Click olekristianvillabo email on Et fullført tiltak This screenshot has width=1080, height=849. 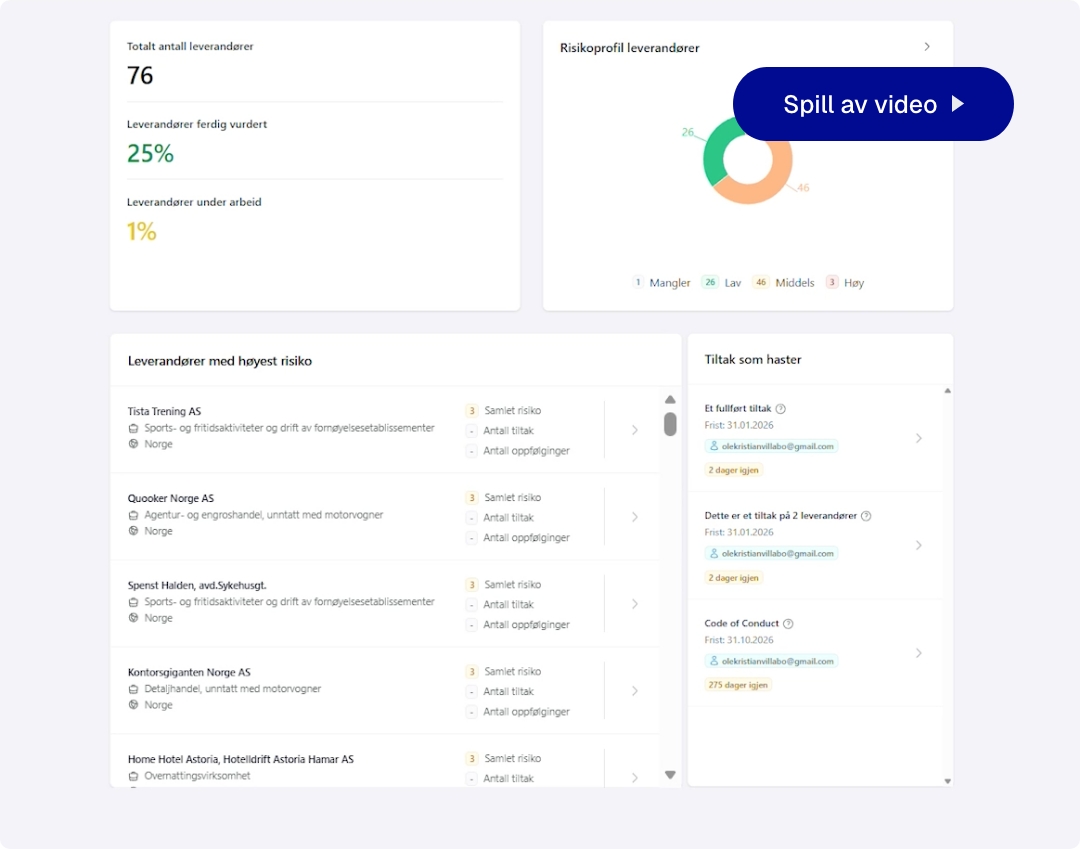coord(777,446)
